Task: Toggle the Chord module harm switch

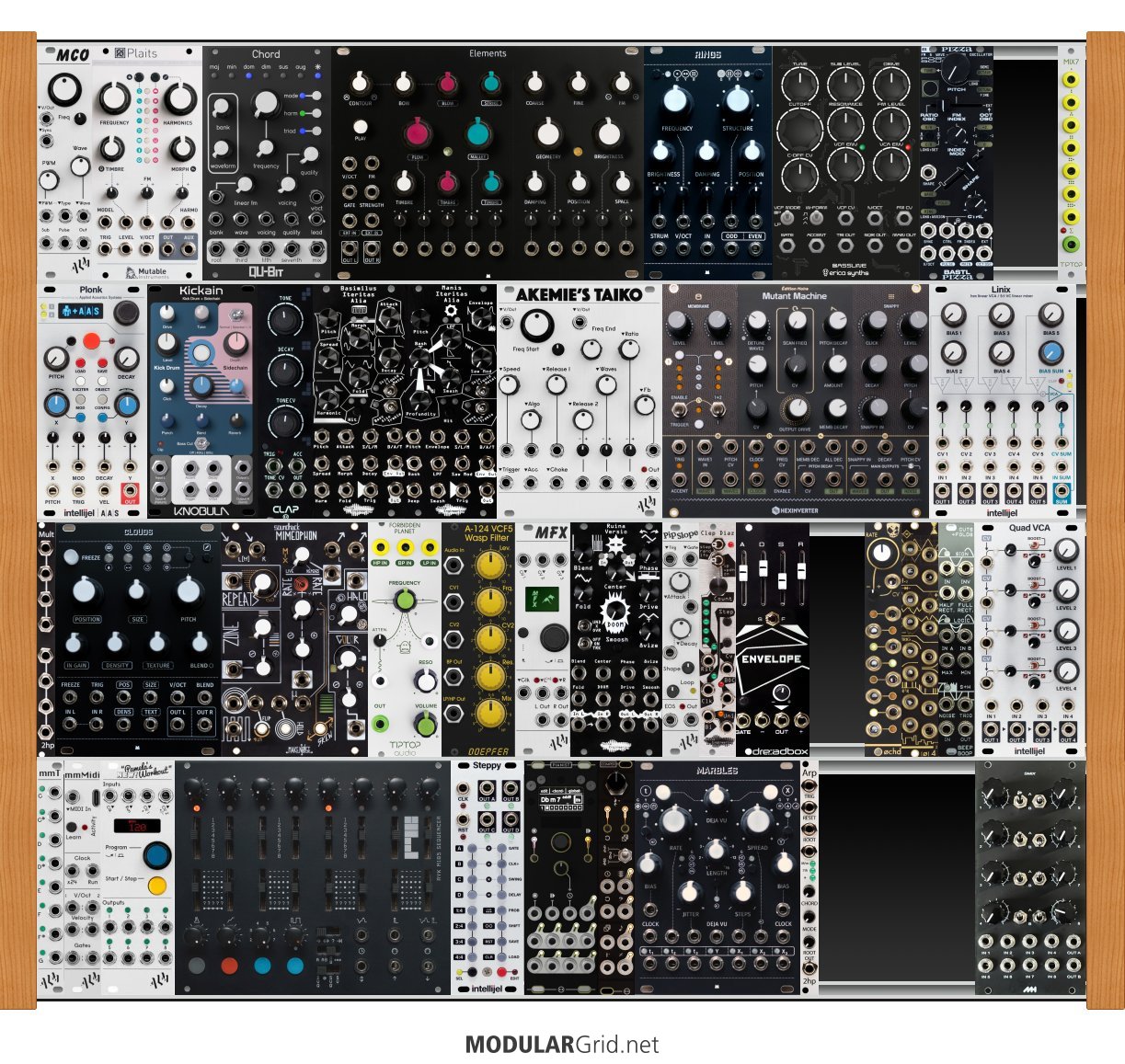Action: click(315, 113)
